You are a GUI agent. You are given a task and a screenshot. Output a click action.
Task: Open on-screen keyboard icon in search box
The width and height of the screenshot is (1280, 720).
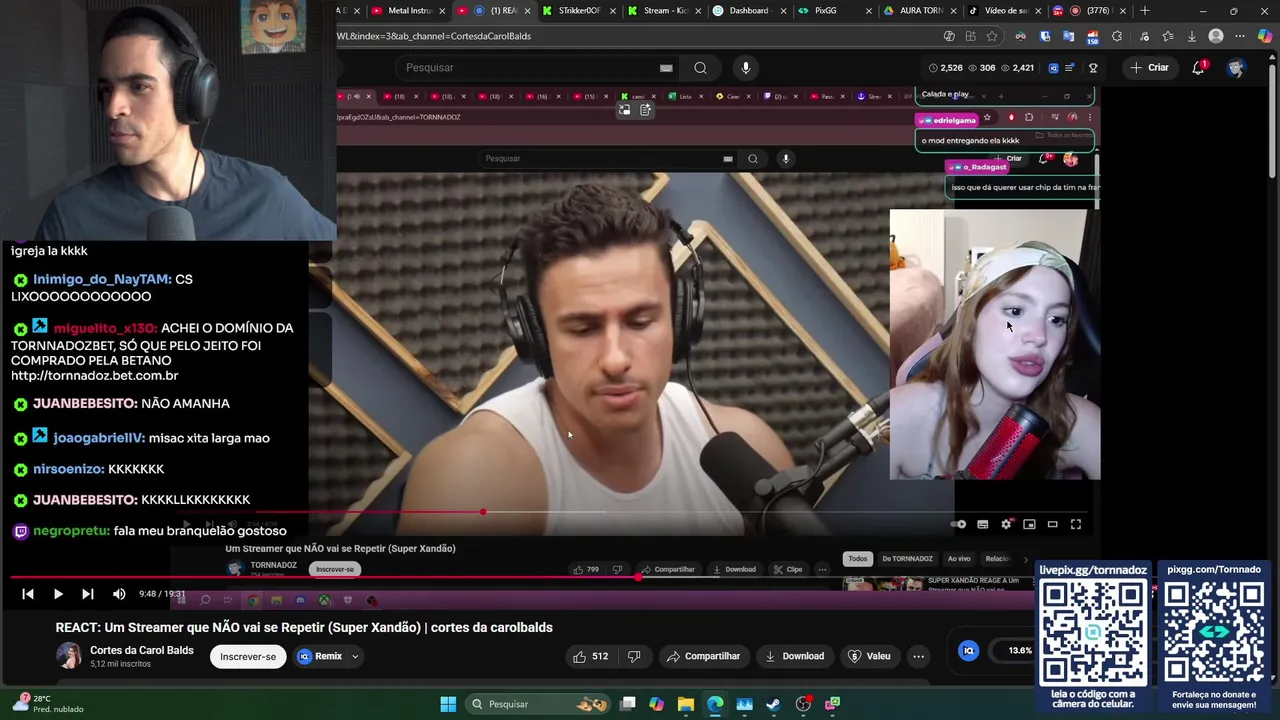(666, 68)
